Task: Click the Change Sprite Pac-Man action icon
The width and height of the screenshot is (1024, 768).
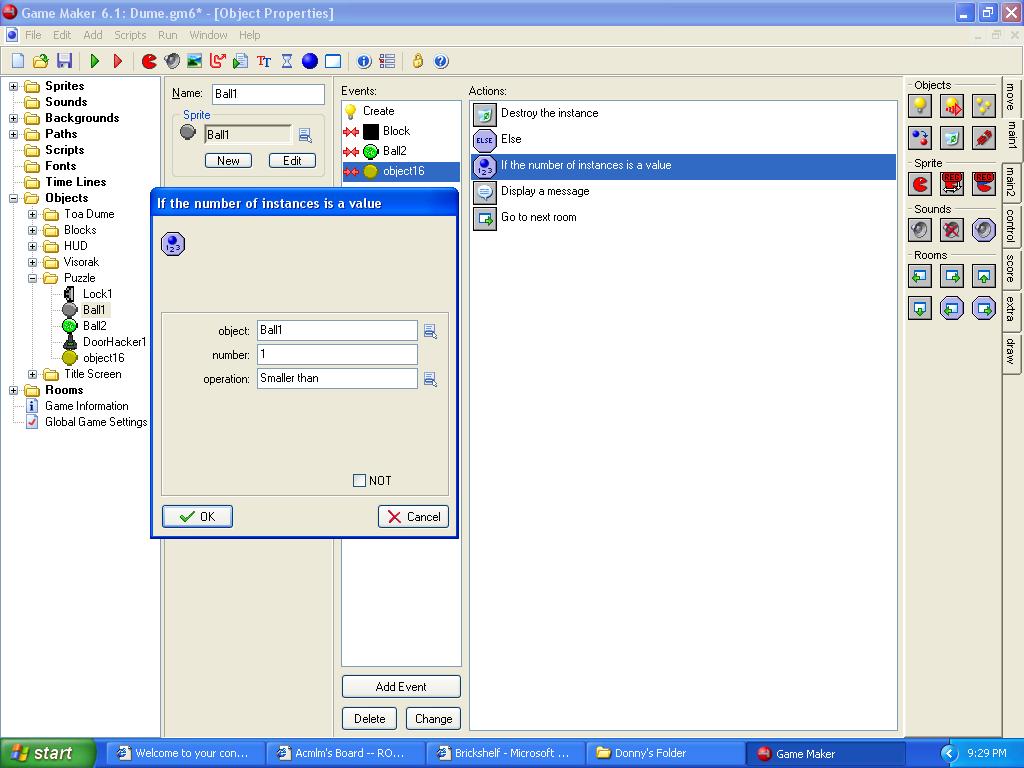Action: [920, 184]
